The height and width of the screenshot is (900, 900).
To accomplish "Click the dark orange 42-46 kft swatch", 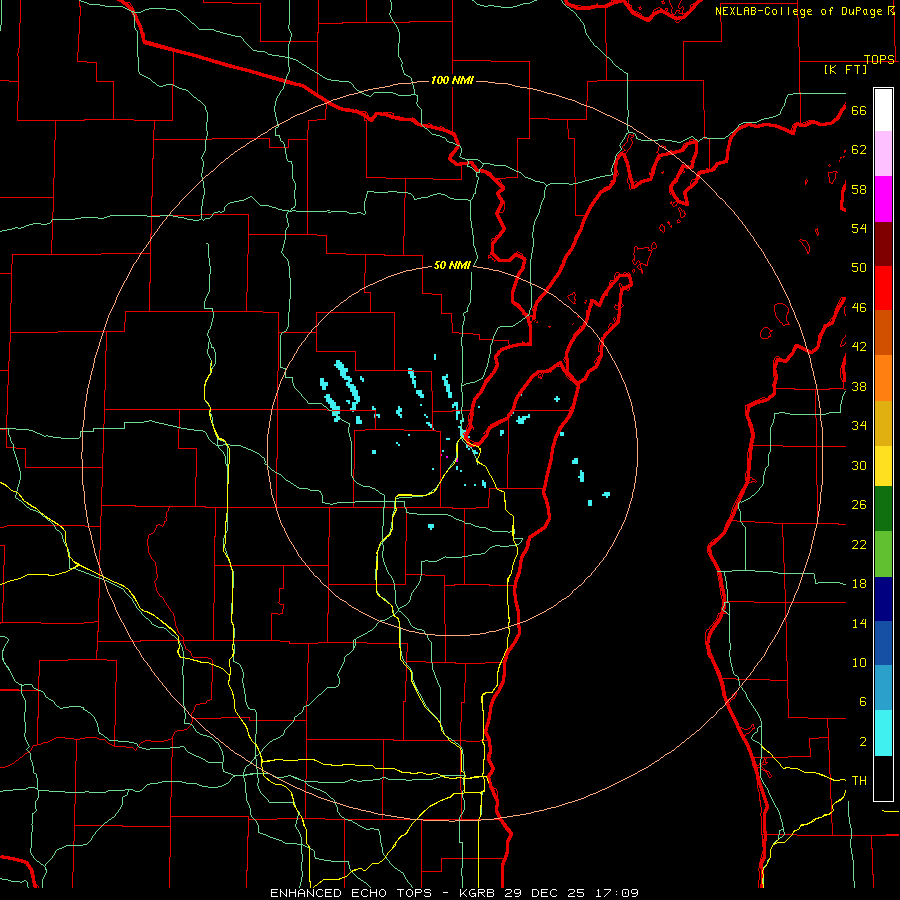I will (x=883, y=332).
